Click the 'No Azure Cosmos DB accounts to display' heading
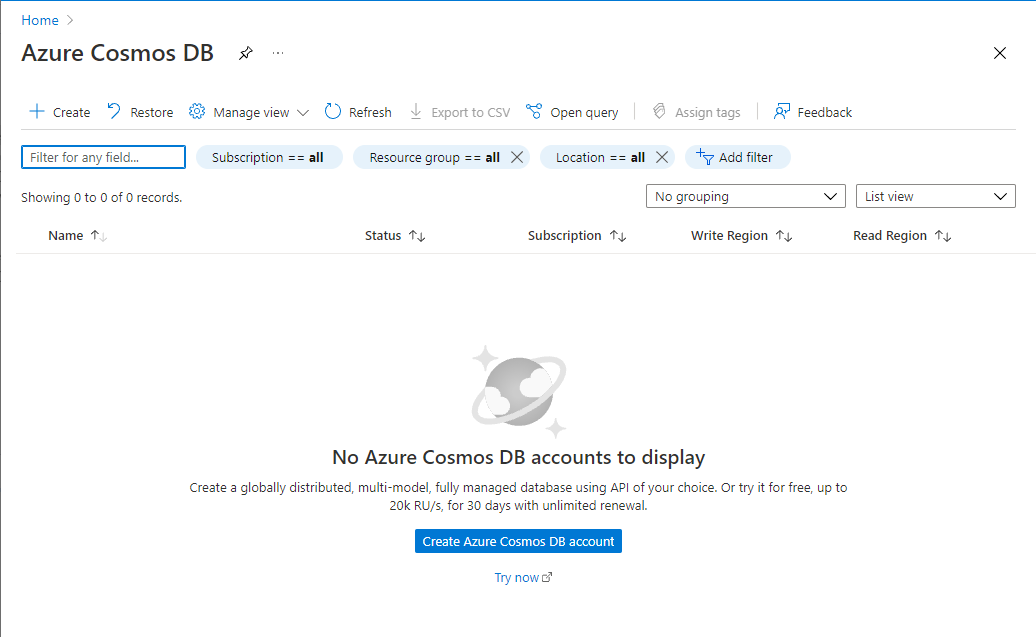Screen dimensions: 1036x637 519,457
